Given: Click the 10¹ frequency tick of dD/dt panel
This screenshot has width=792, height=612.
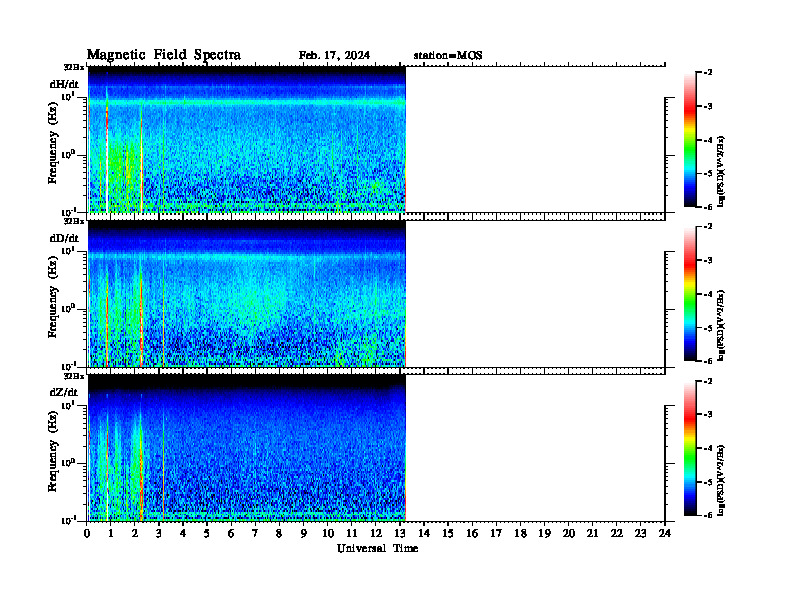Looking at the screenshot, I should click(68, 250).
